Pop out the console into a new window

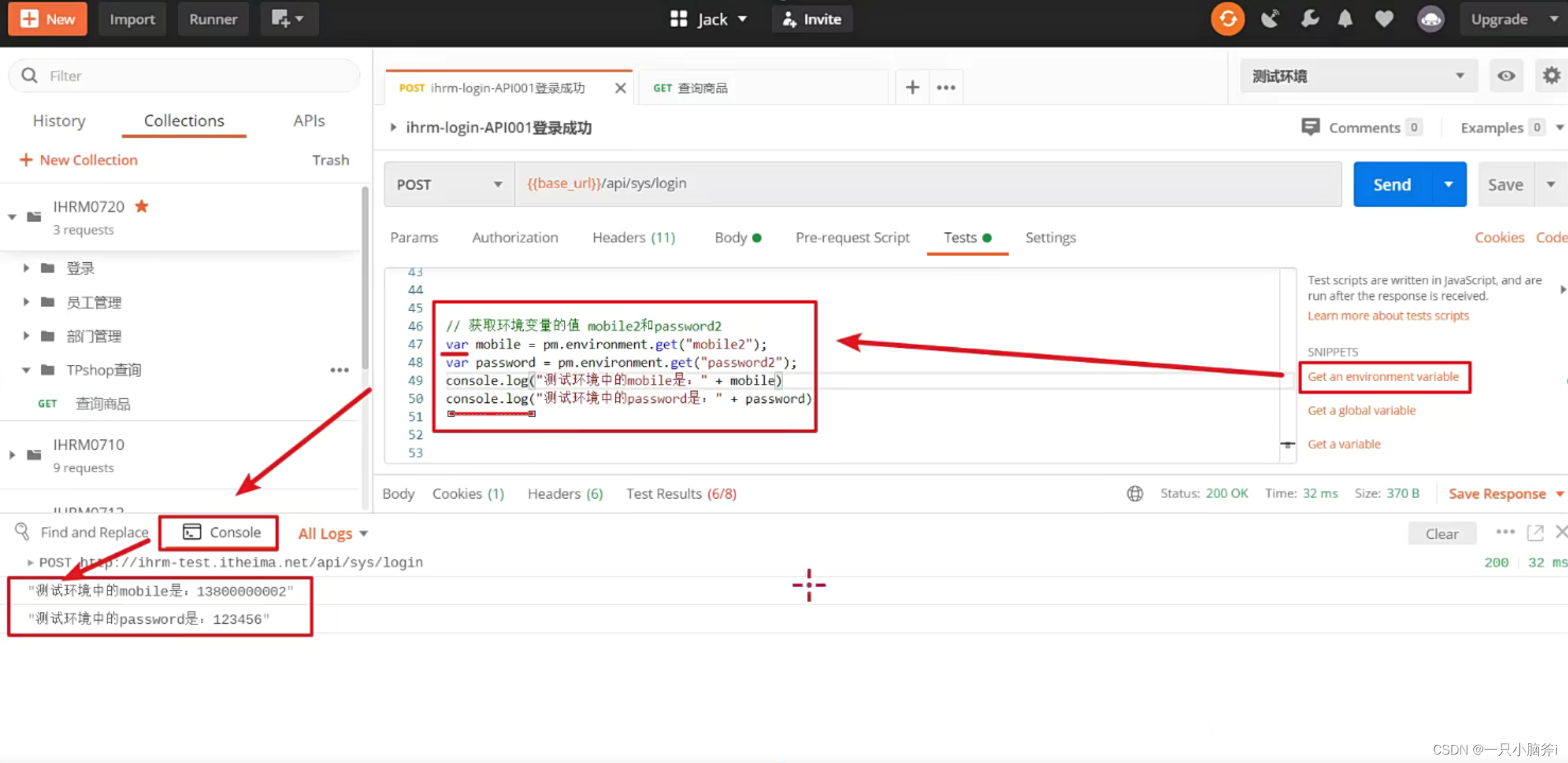coord(1535,532)
